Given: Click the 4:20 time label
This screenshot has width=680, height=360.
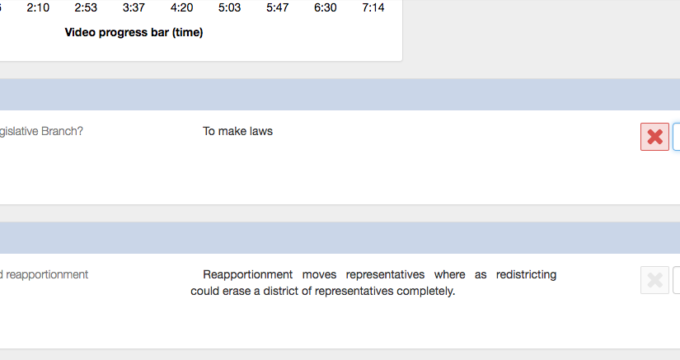Looking at the screenshot, I should (182, 7).
